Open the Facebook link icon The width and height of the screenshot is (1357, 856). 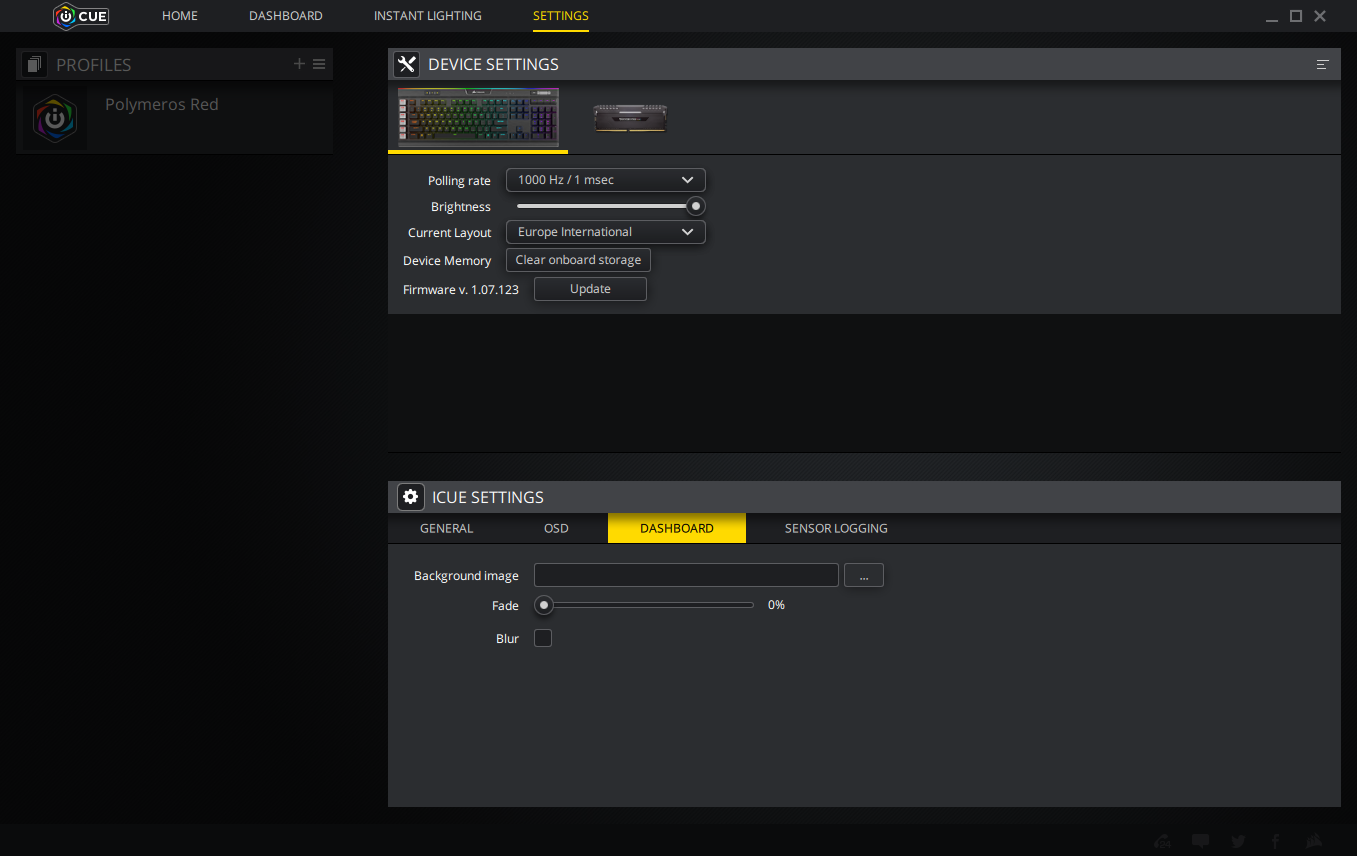[x=1276, y=841]
